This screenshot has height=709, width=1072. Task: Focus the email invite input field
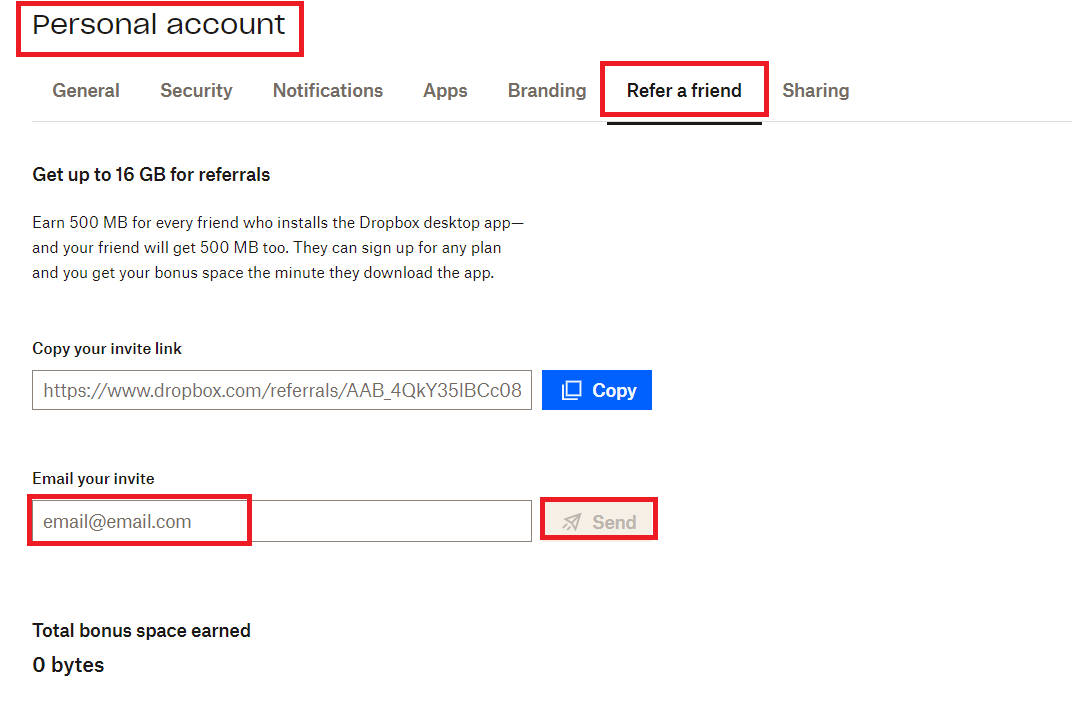(282, 521)
